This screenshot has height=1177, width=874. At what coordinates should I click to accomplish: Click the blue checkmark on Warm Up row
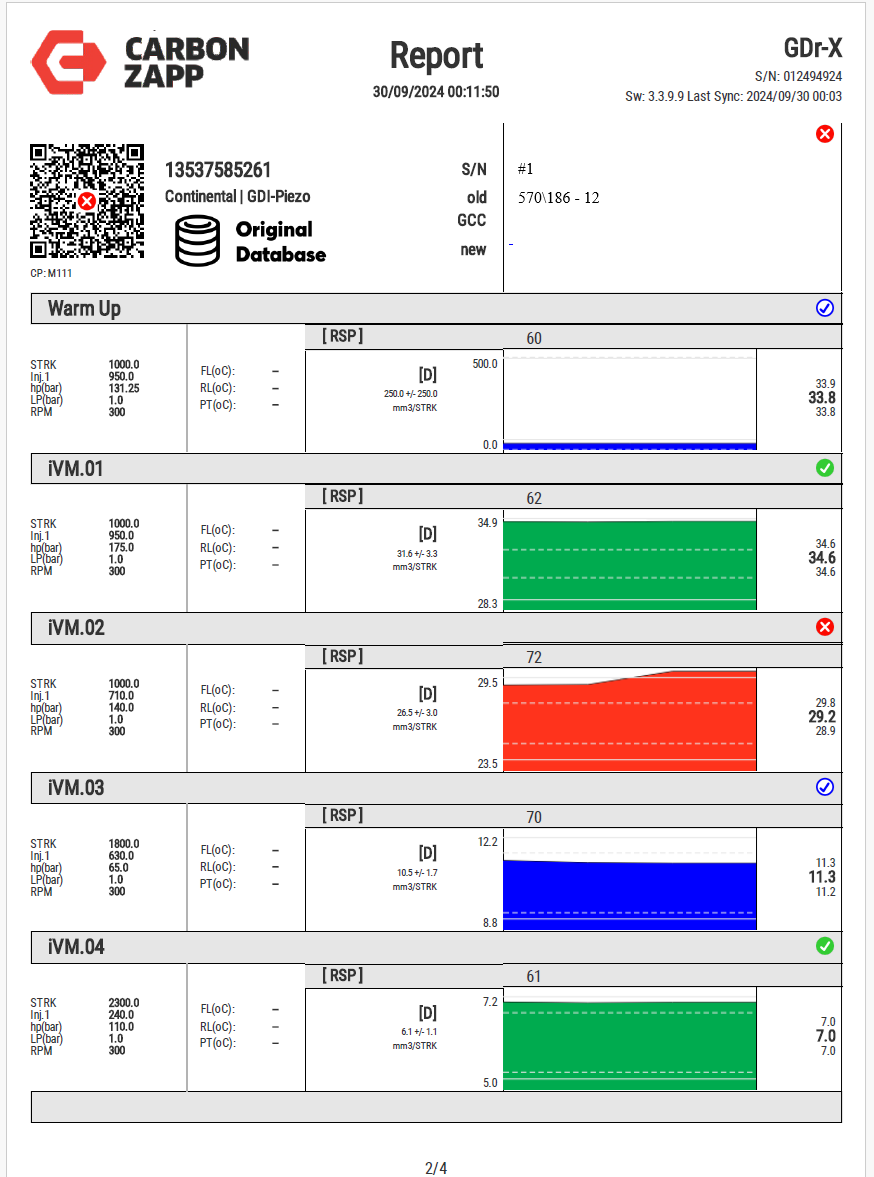pos(825,308)
